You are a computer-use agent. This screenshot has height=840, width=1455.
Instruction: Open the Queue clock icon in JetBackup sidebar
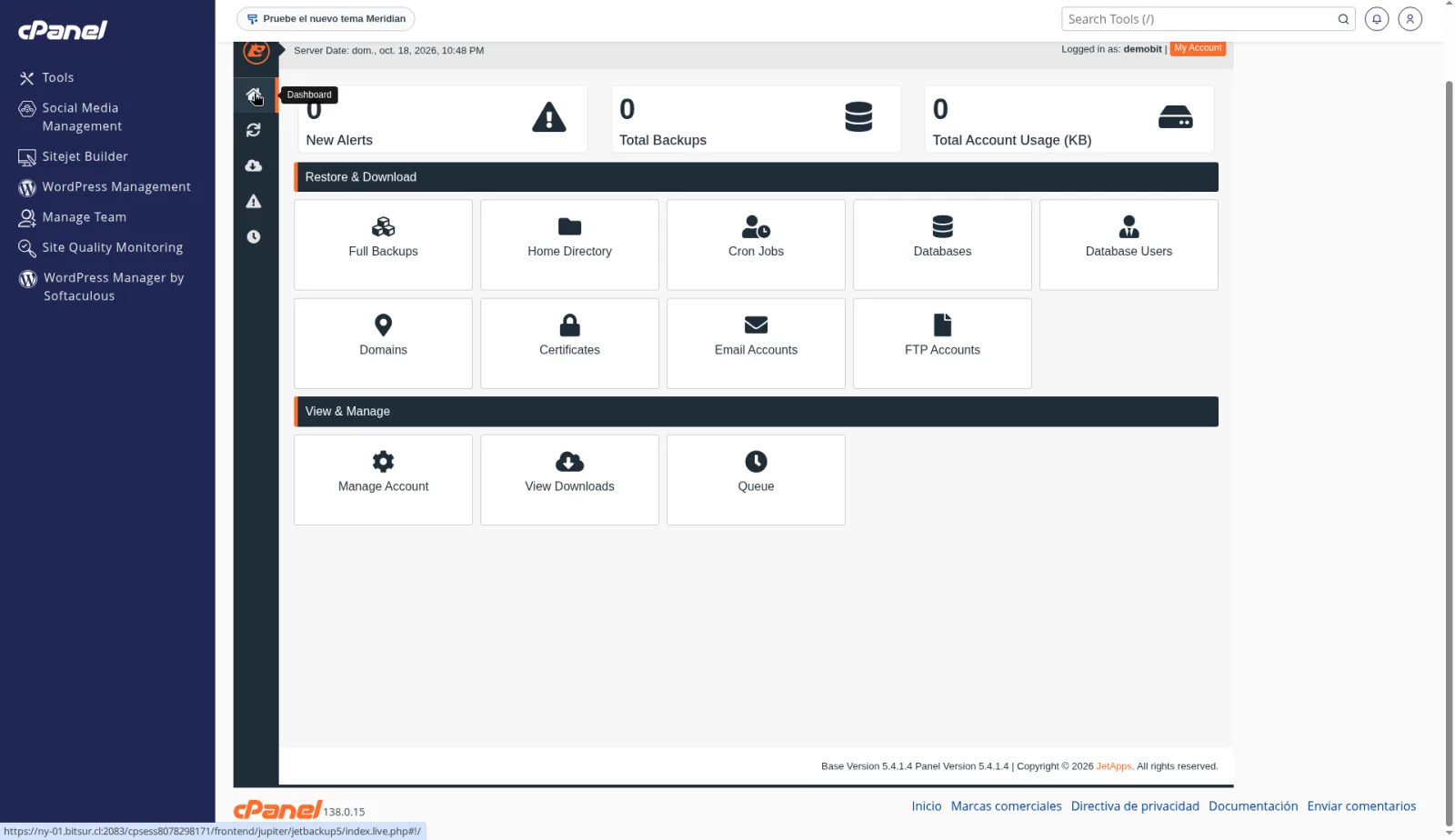pyautogui.click(x=254, y=236)
